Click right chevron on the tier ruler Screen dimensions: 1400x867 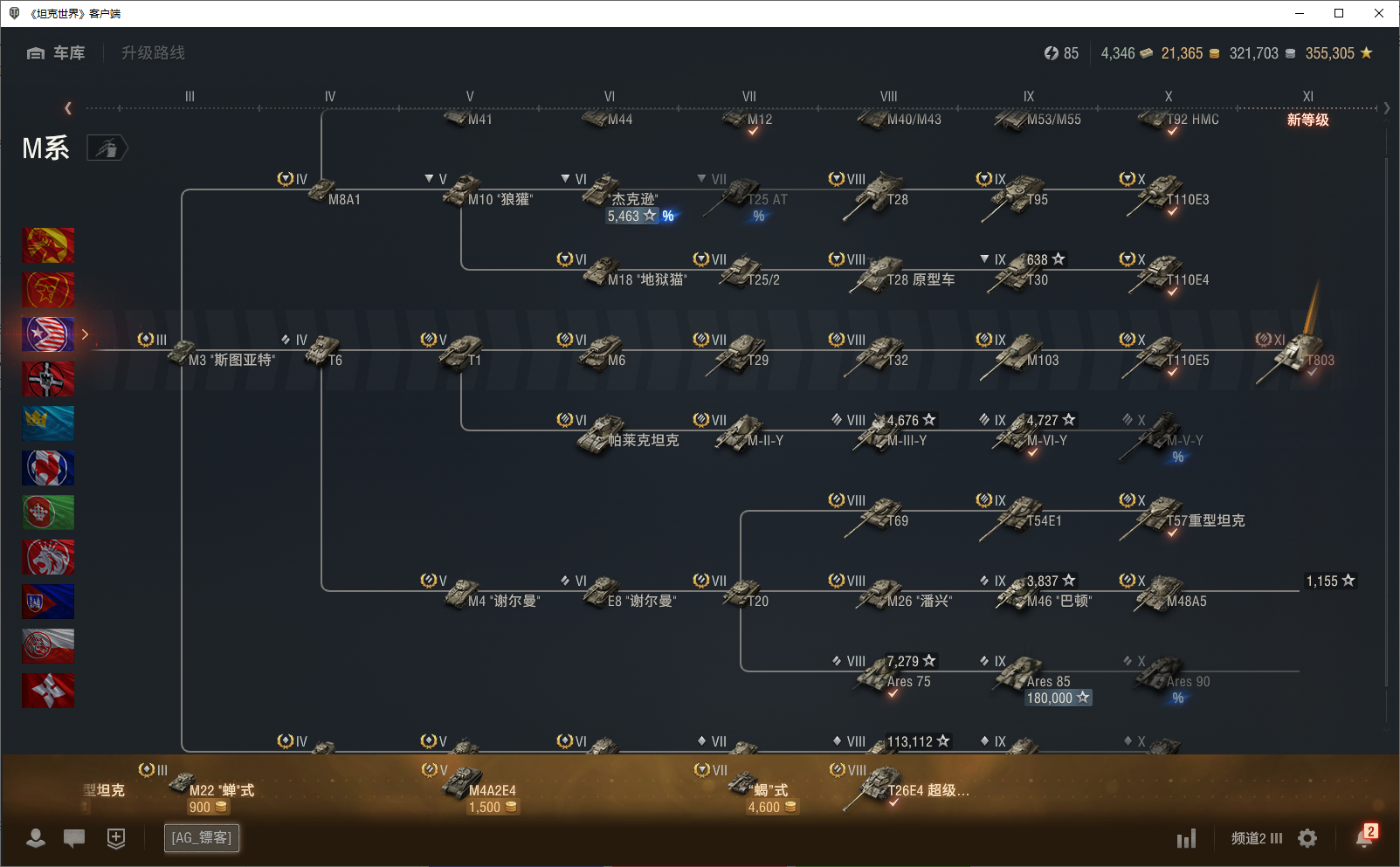click(x=1386, y=108)
